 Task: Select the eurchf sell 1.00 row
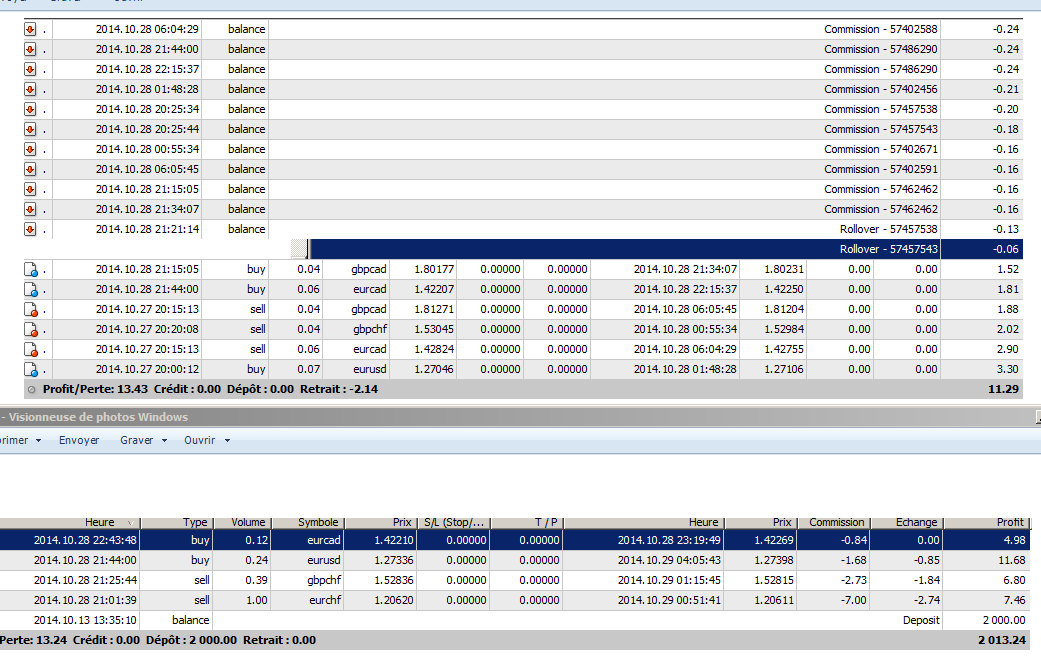[500, 600]
